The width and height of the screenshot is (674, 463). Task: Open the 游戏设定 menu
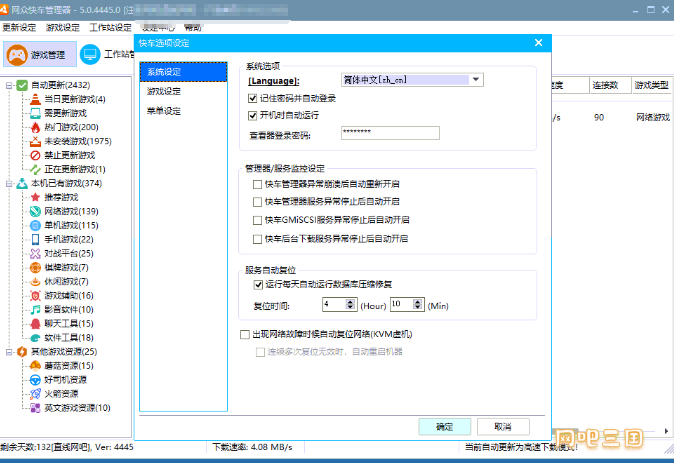63,28
